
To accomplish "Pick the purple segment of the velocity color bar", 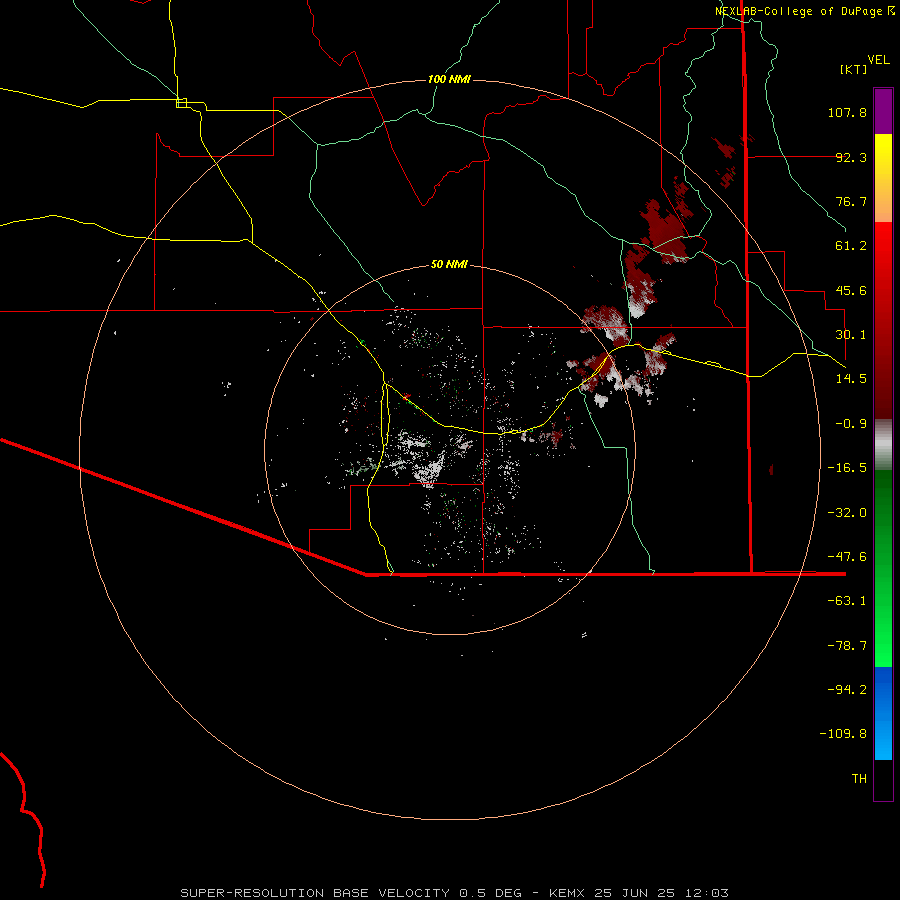I will pyautogui.click(x=883, y=111).
